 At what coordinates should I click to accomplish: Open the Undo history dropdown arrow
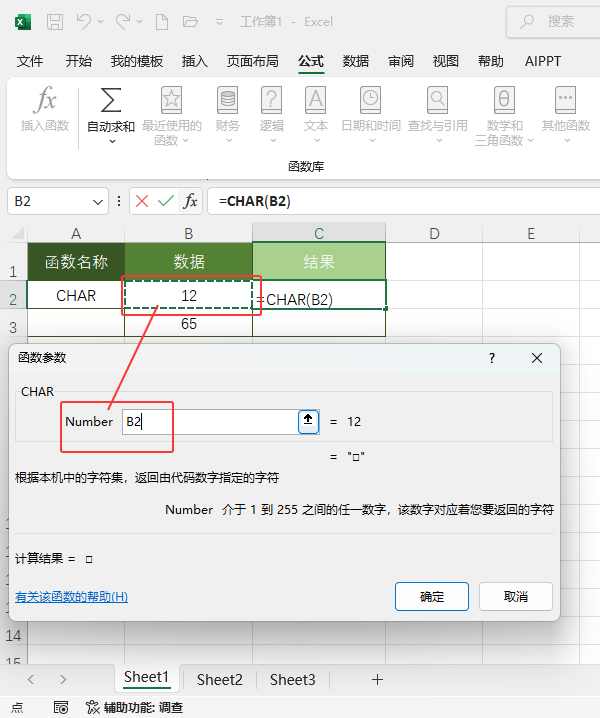(x=101, y=22)
